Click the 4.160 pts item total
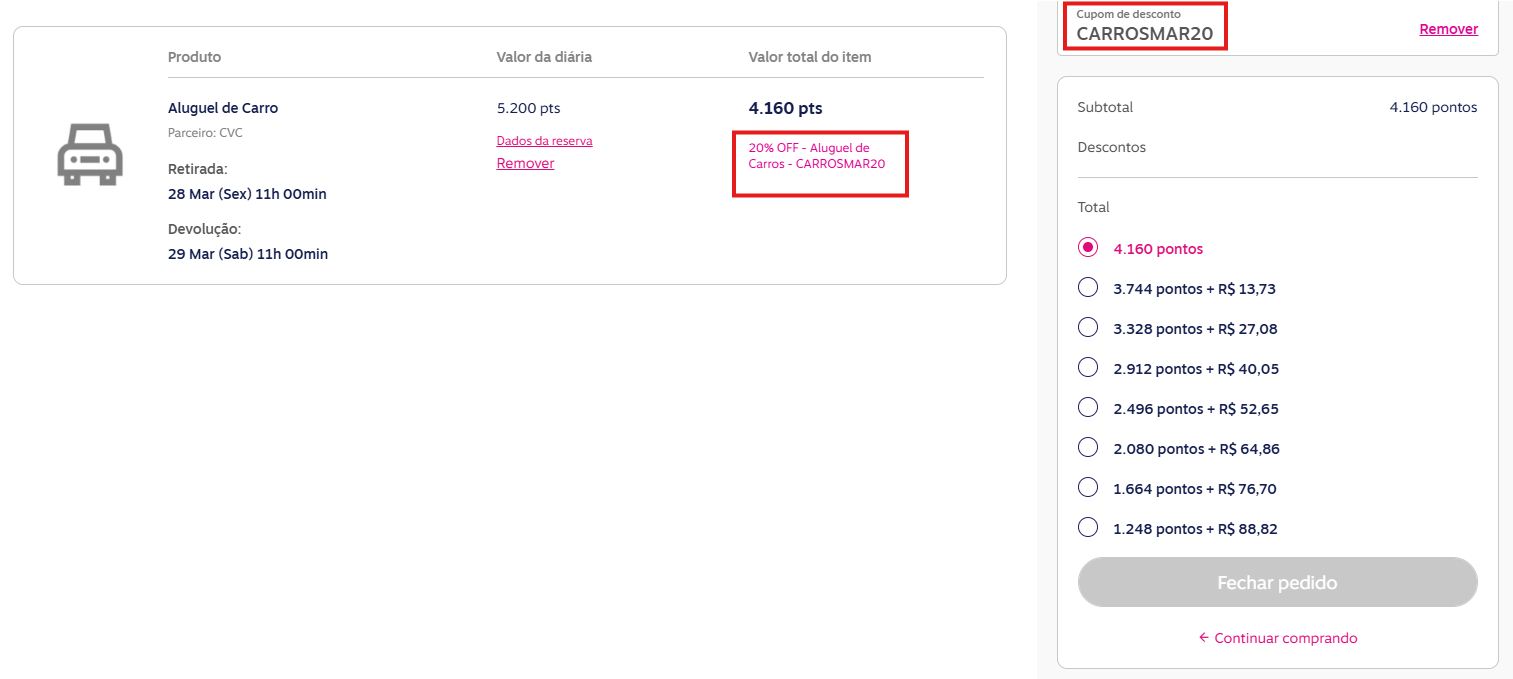 click(x=785, y=108)
